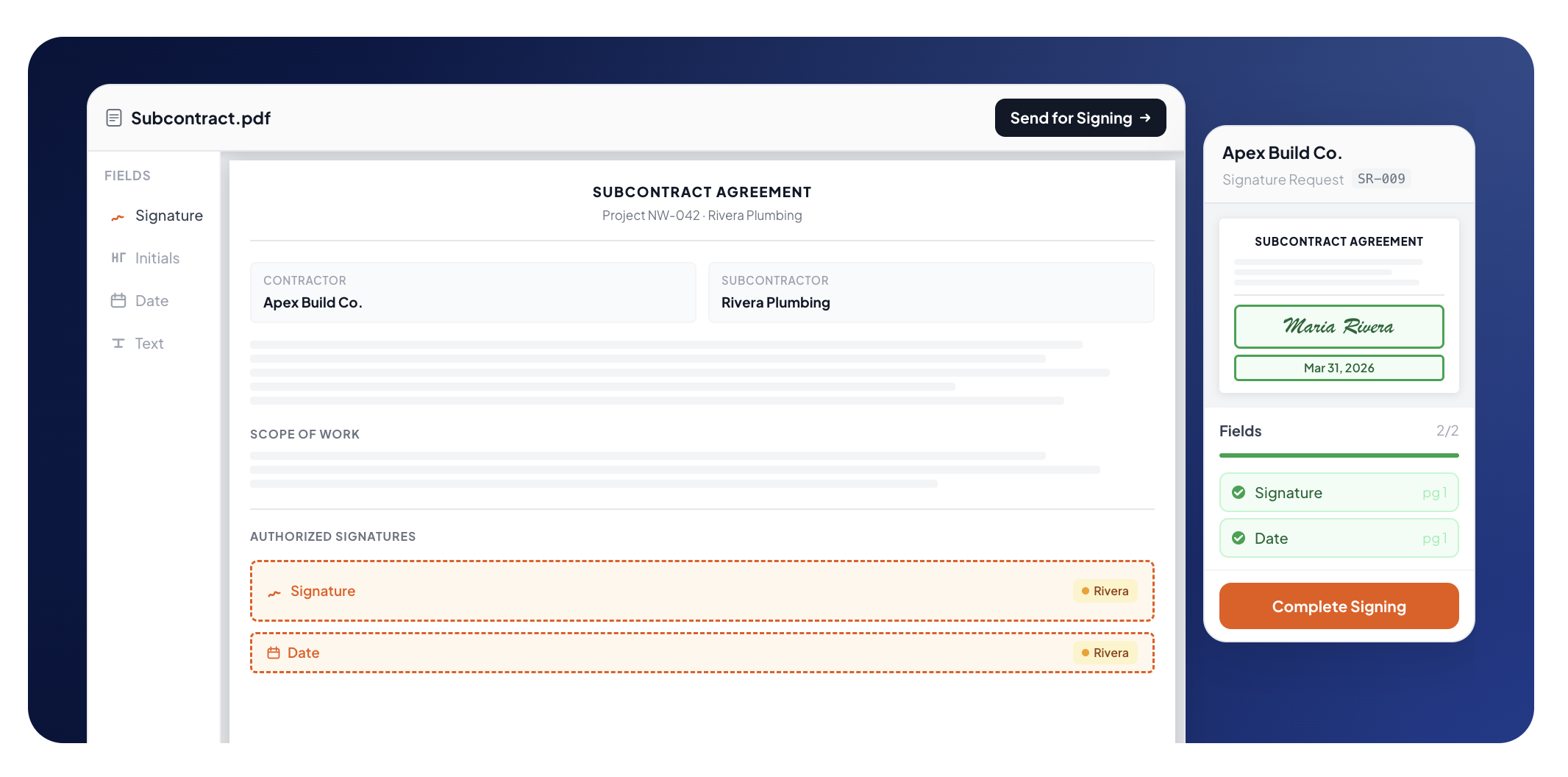The width and height of the screenshot is (1568, 777).
Task: Click the Send for Signing button
Action: point(1080,118)
